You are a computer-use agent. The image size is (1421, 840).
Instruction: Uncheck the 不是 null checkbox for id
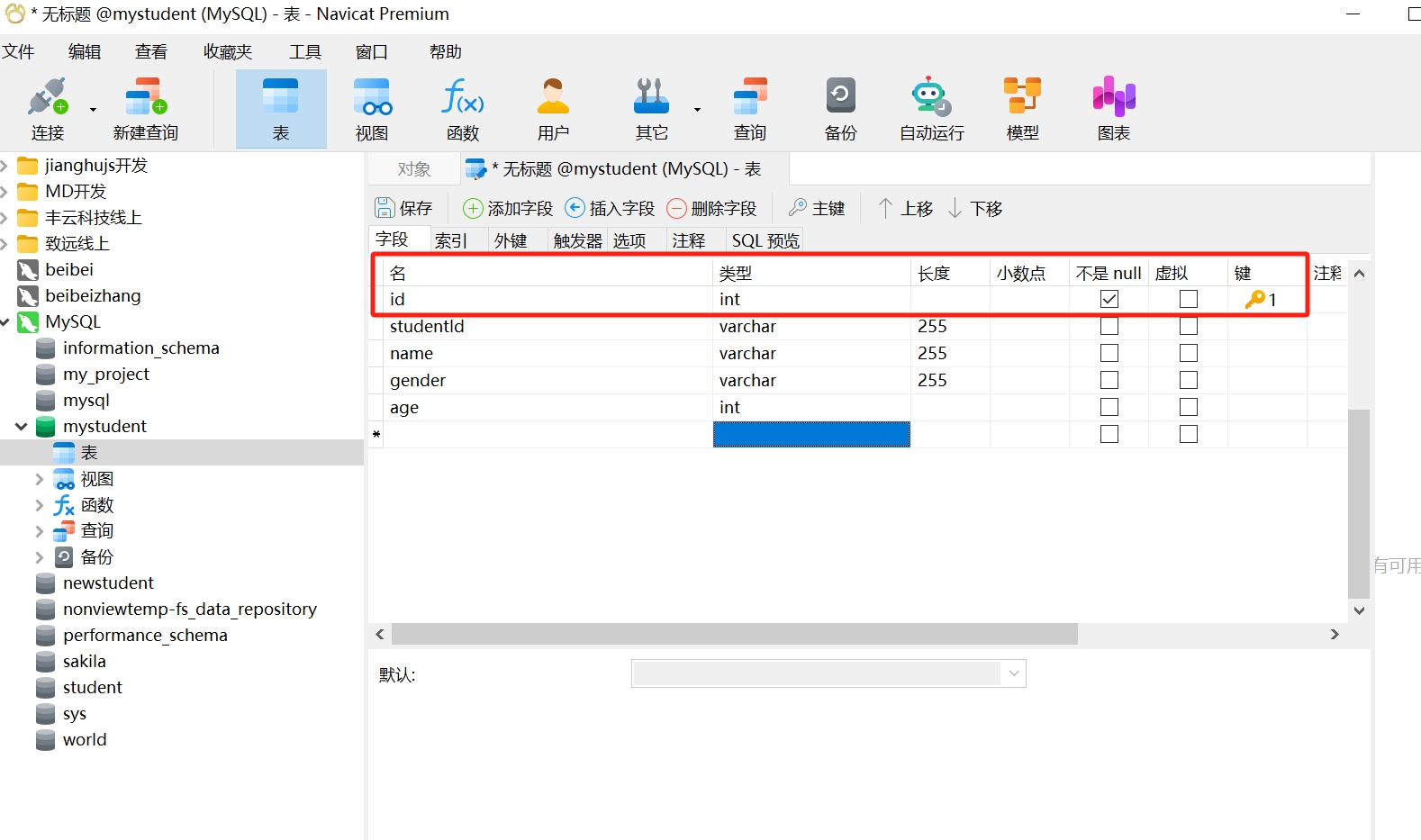1109,299
